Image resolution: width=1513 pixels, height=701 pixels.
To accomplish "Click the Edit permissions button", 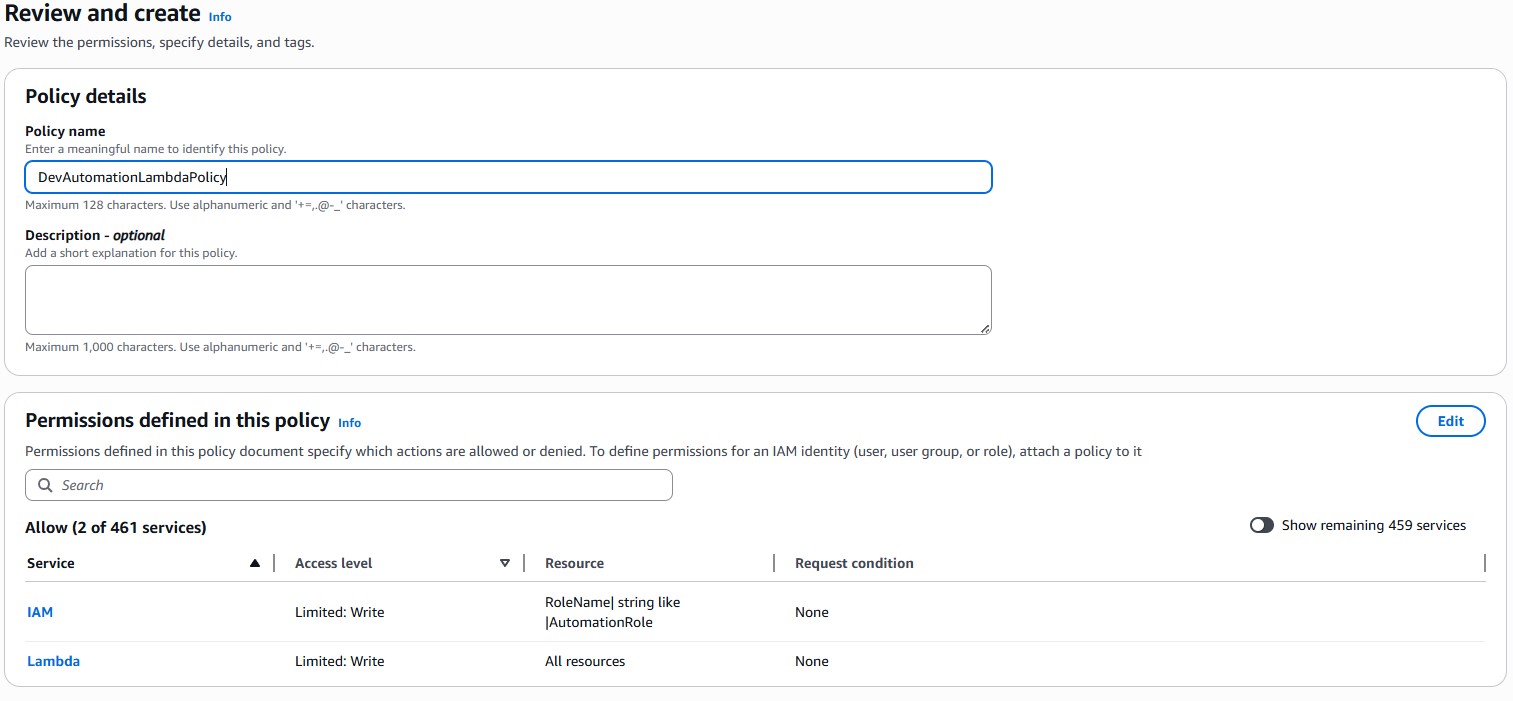I will click(1450, 421).
